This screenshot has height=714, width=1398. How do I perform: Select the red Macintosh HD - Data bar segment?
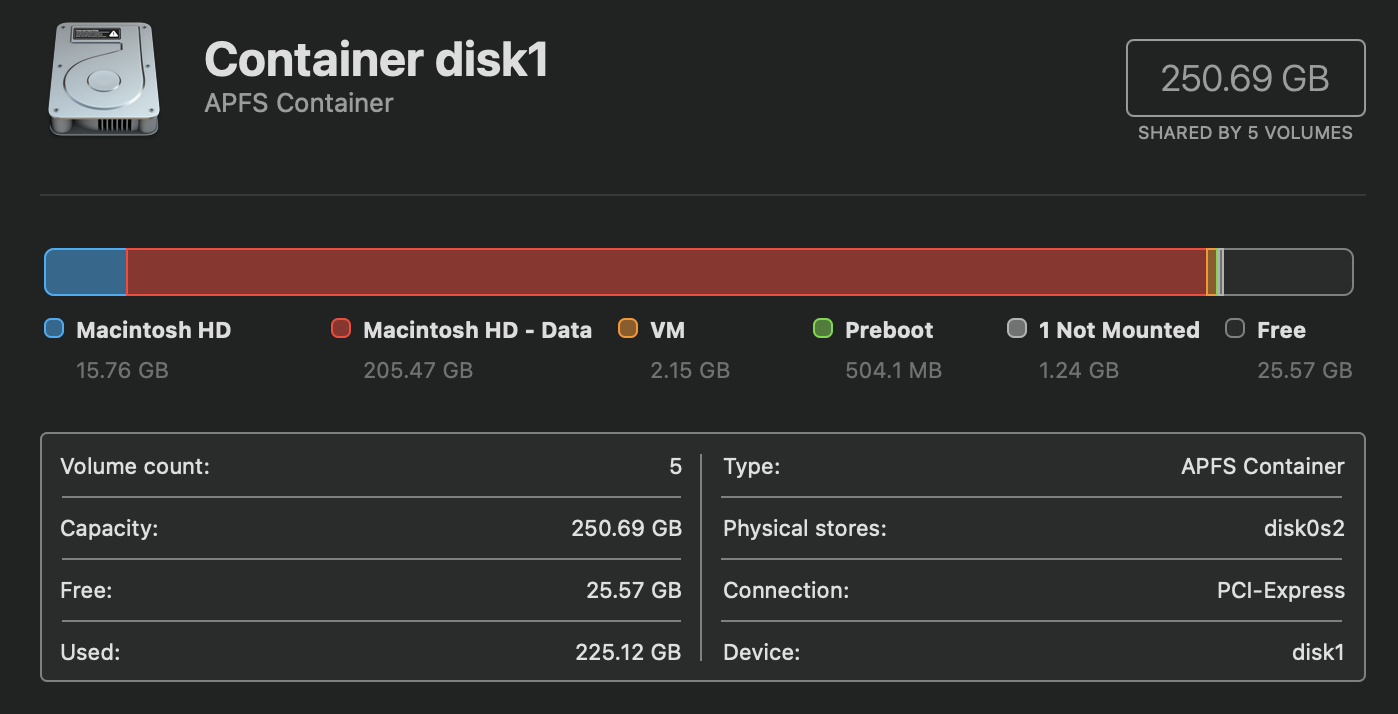click(x=666, y=272)
